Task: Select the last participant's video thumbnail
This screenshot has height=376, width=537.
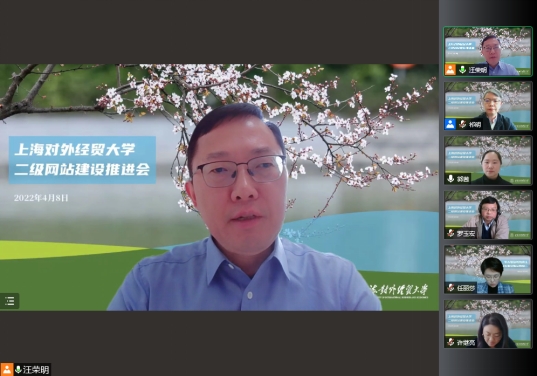Action: (488, 324)
